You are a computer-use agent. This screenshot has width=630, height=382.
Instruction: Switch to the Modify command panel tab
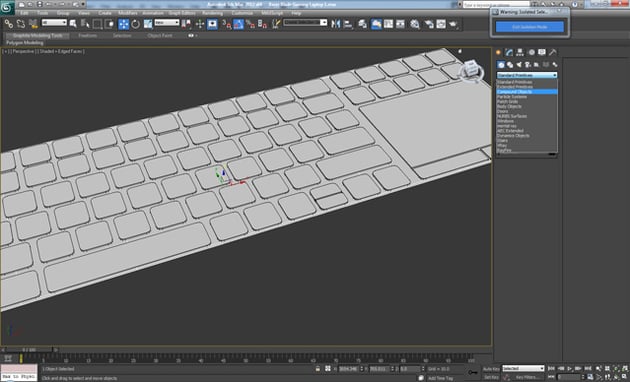pos(509,52)
